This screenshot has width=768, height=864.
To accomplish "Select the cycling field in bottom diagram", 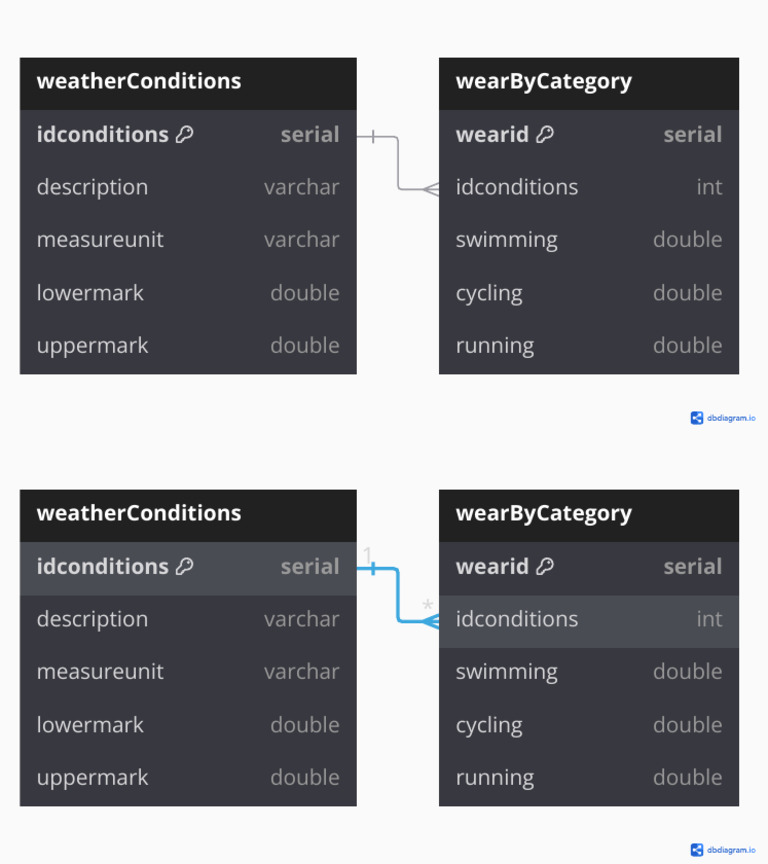I will pyautogui.click(x=589, y=725).
